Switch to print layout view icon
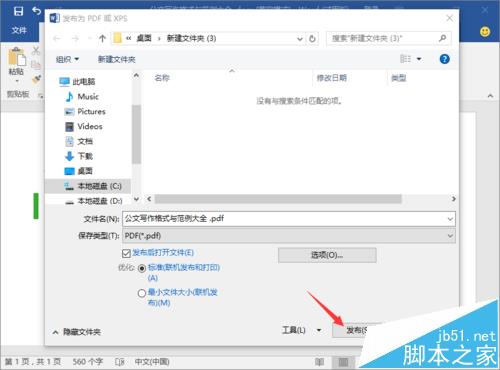This screenshot has width=500, height=370. [x=343, y=362]
